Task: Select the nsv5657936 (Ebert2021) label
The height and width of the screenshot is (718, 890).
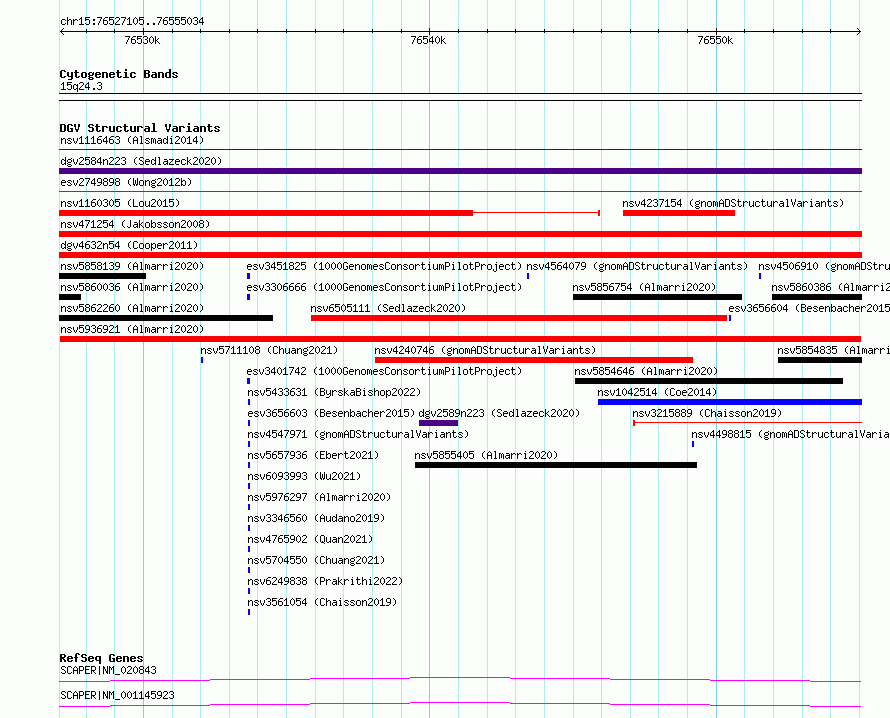Action: (x=313, y=455)
